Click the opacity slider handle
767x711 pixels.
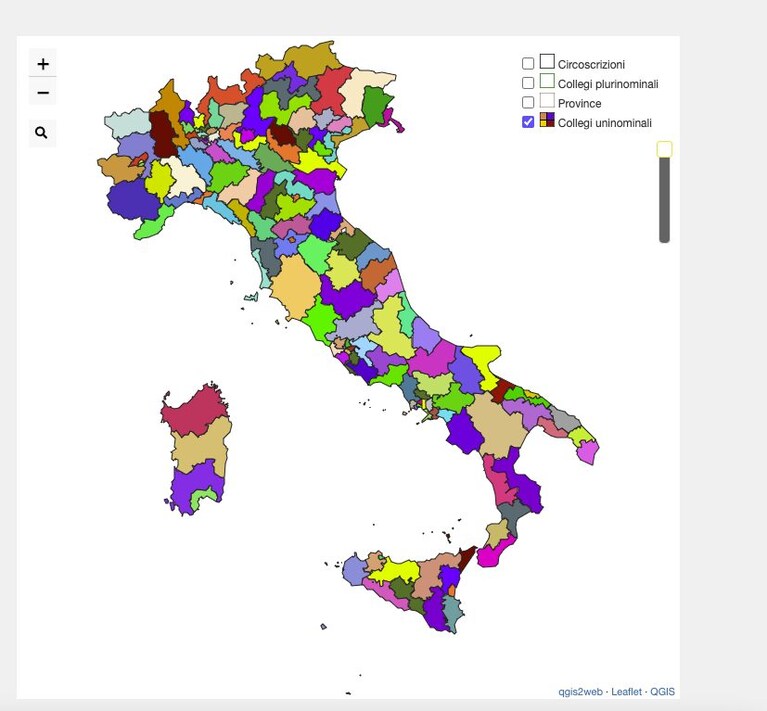tap(664, 149)
